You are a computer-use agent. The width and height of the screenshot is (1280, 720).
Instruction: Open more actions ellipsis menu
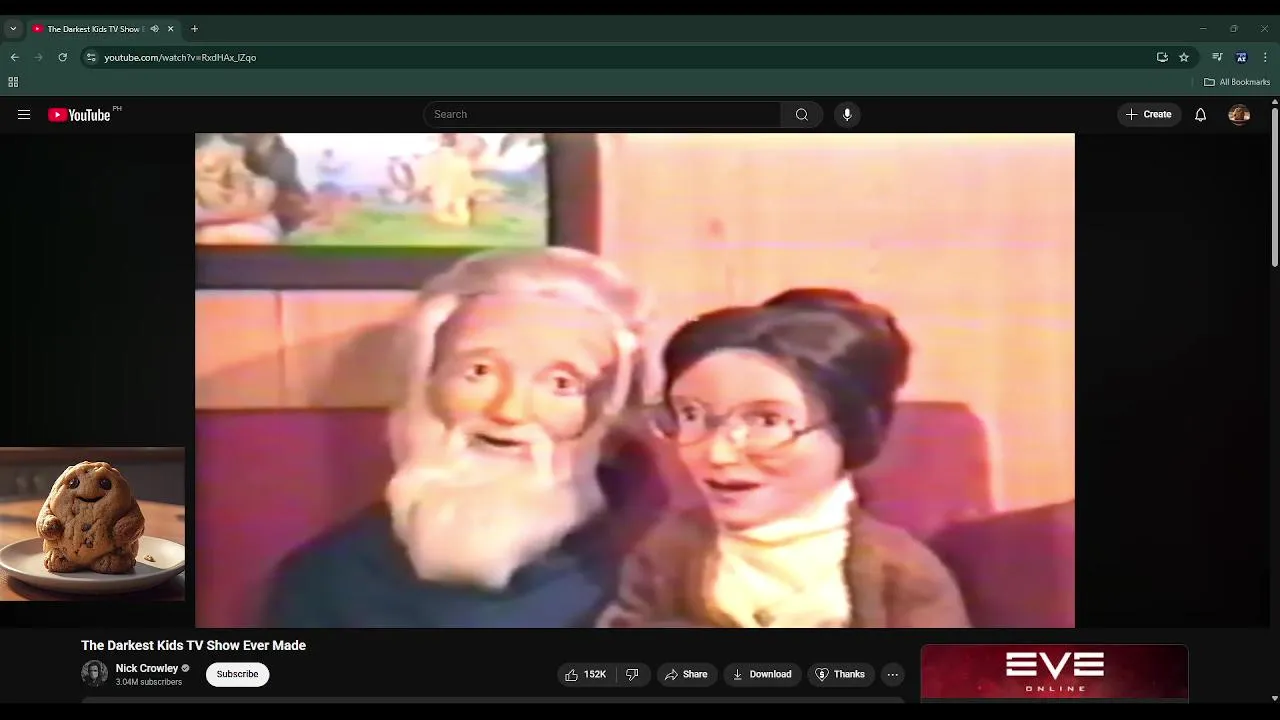pyautogui.click(x=893, y=674)
